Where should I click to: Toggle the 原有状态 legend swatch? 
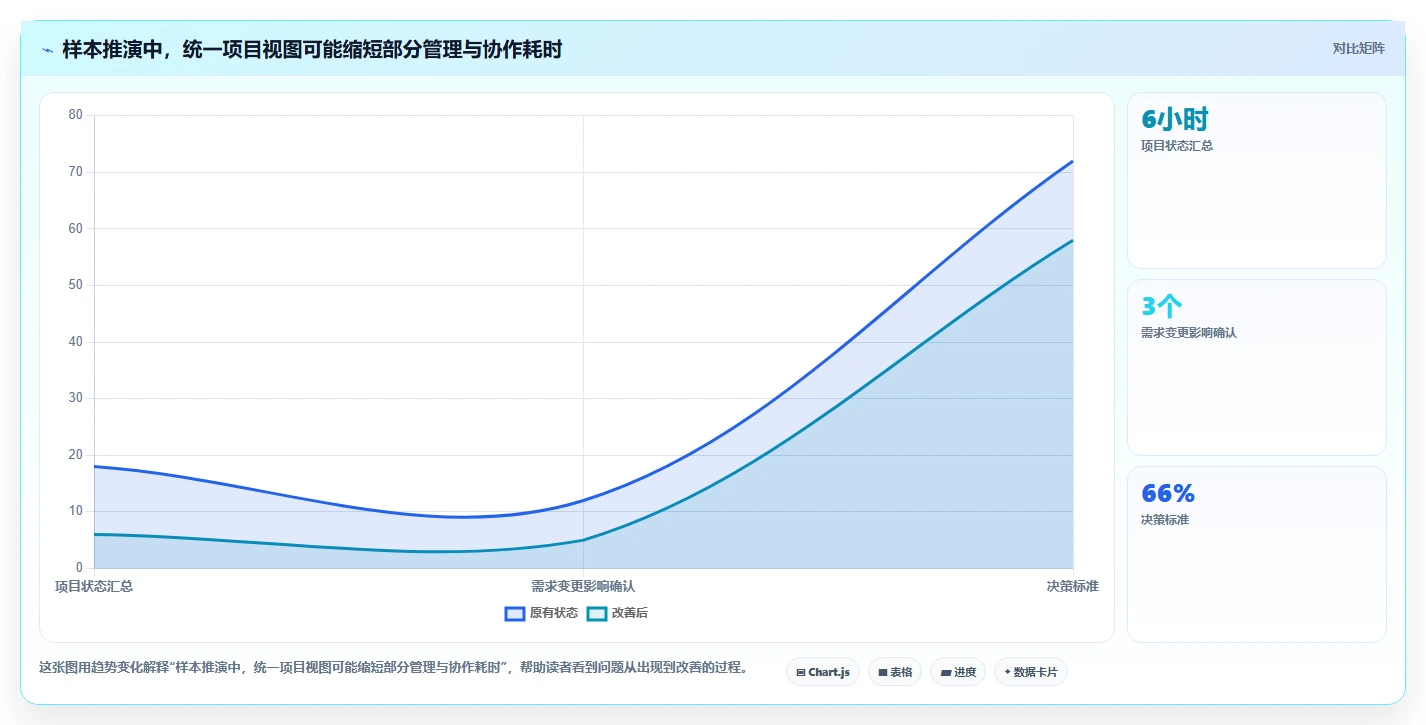(x=515, y=613)
